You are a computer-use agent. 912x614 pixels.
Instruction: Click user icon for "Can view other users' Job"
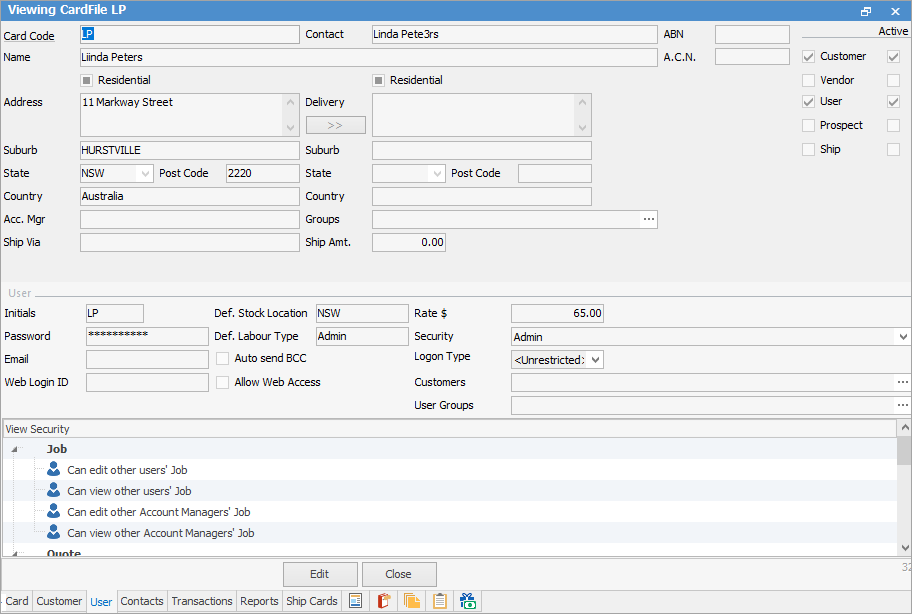[54, 490]
